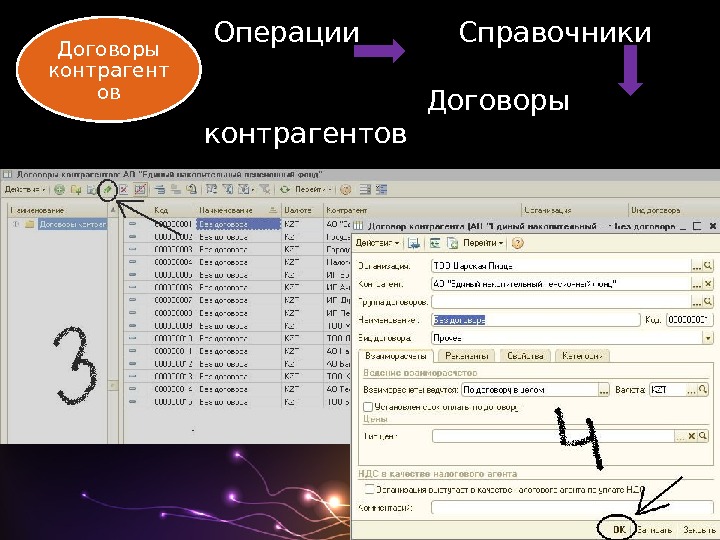
Task: Click the green reread icon in contract form toolbar
Action: tap(434, 243)
